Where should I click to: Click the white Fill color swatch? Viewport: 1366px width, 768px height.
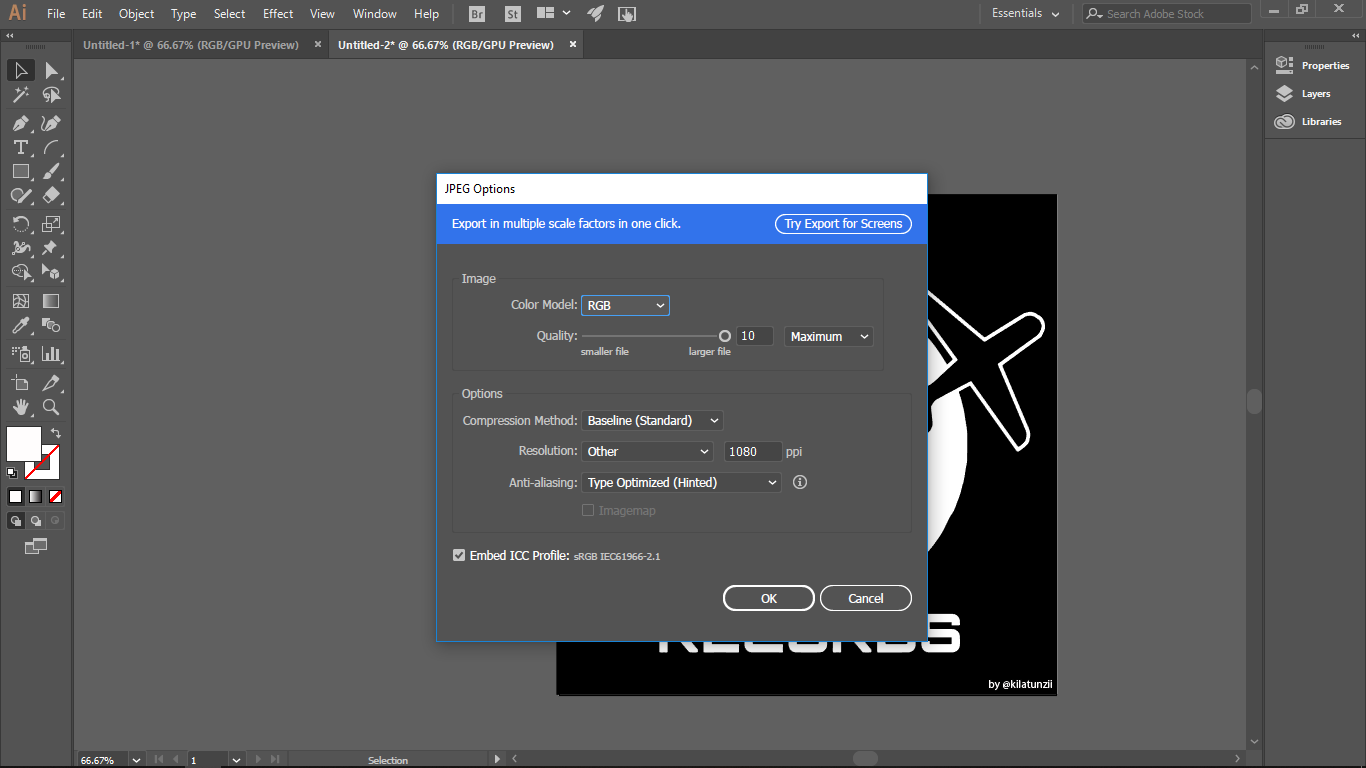coord(24,444)
